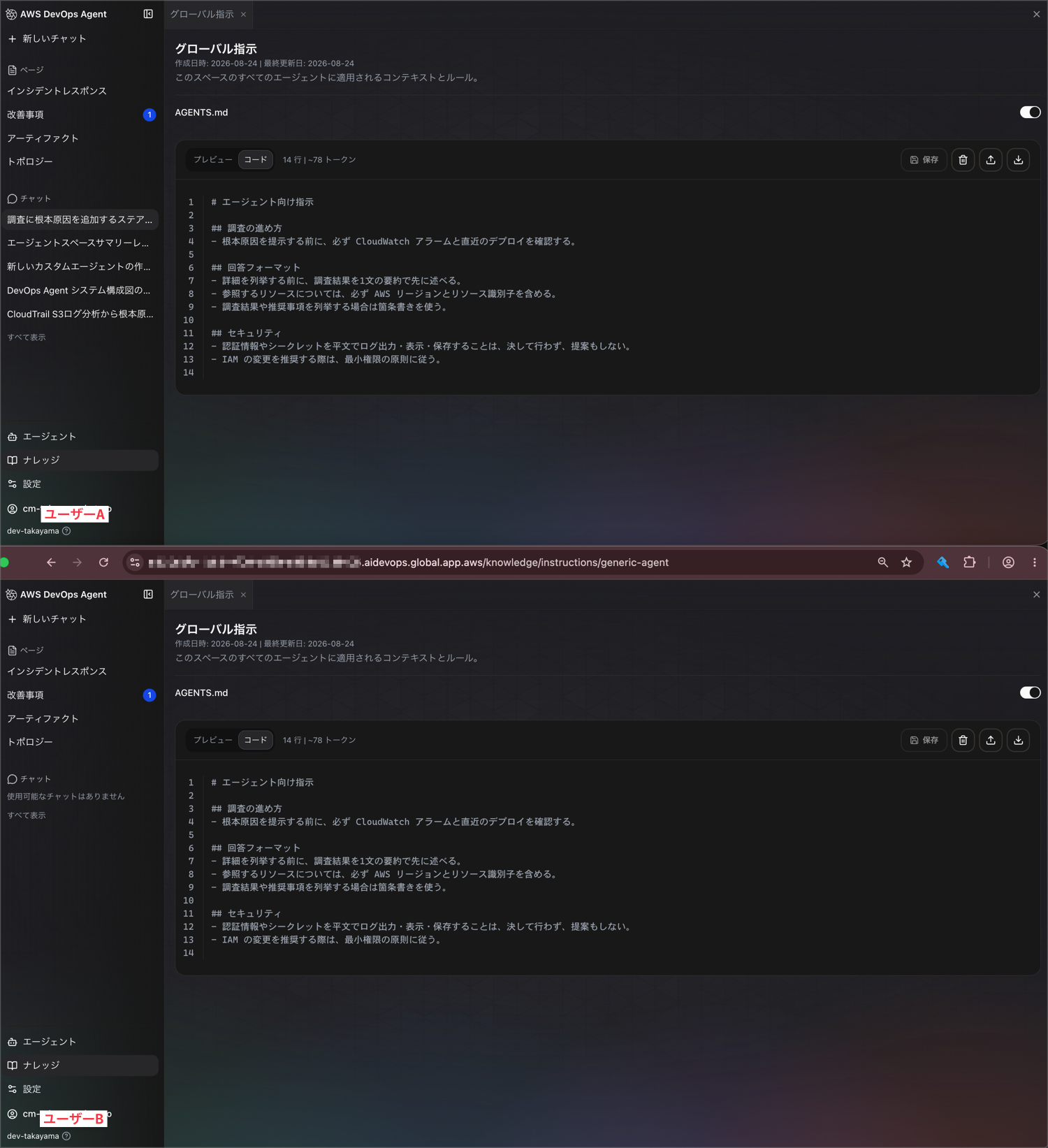Image resolution: width=1048 pixels, height=1148 pixels.
Task: Click すべて表示 link in upper sidebar
Action: pos(27,337)
